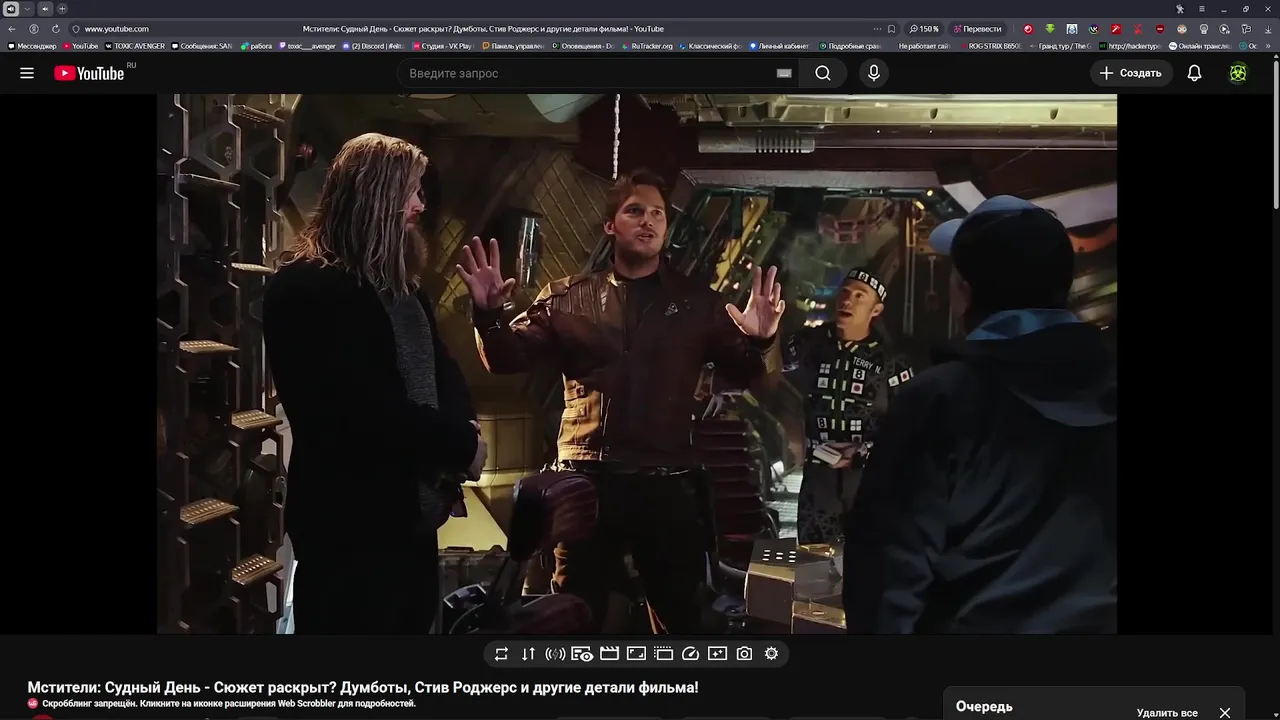
Task: Click the 'Создать' button
Action: pos(1131,73)
